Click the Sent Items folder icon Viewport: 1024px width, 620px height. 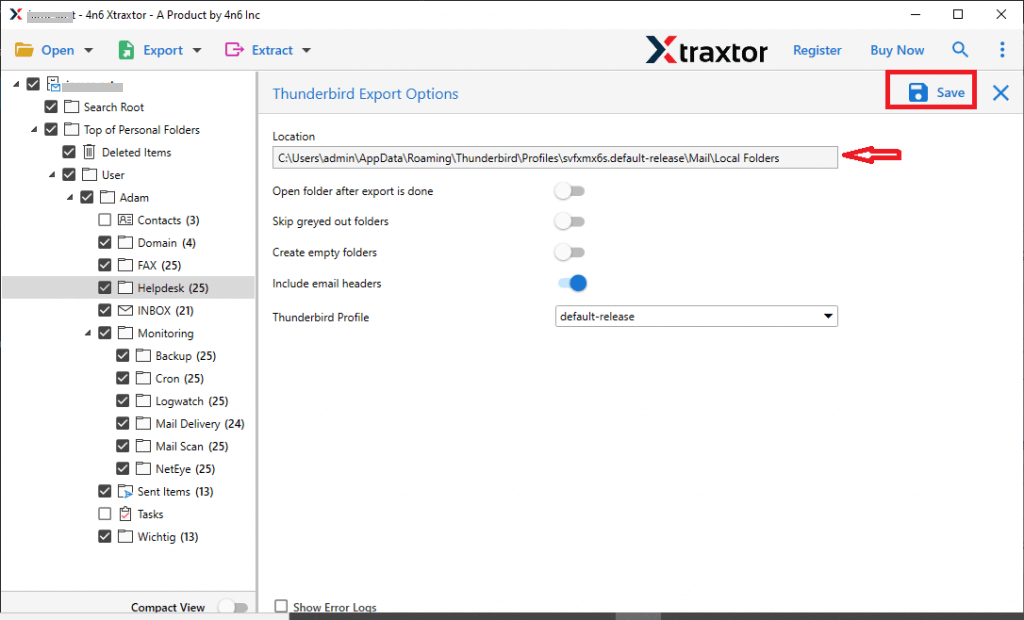(x=125, y=491)
